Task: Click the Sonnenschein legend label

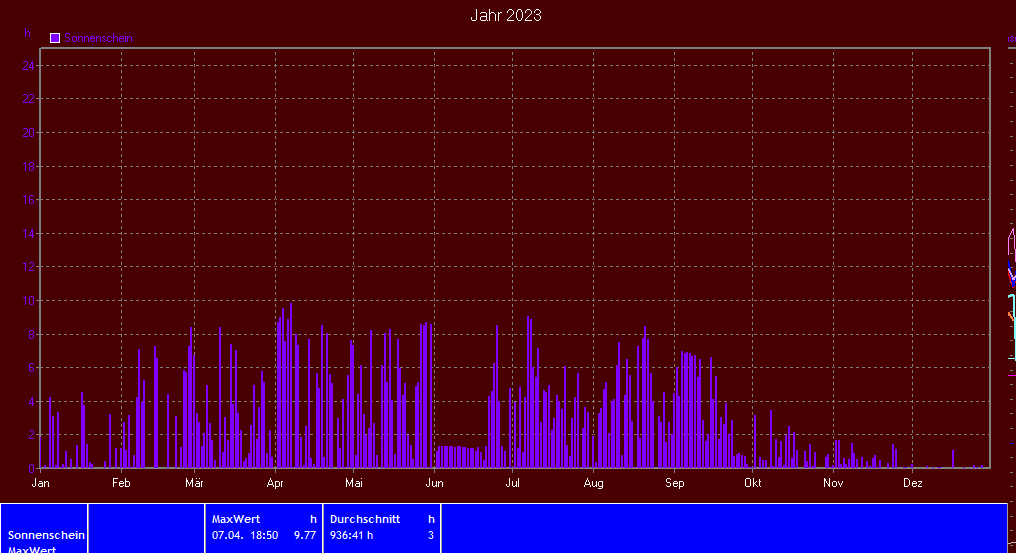Action: pos(98,38)
